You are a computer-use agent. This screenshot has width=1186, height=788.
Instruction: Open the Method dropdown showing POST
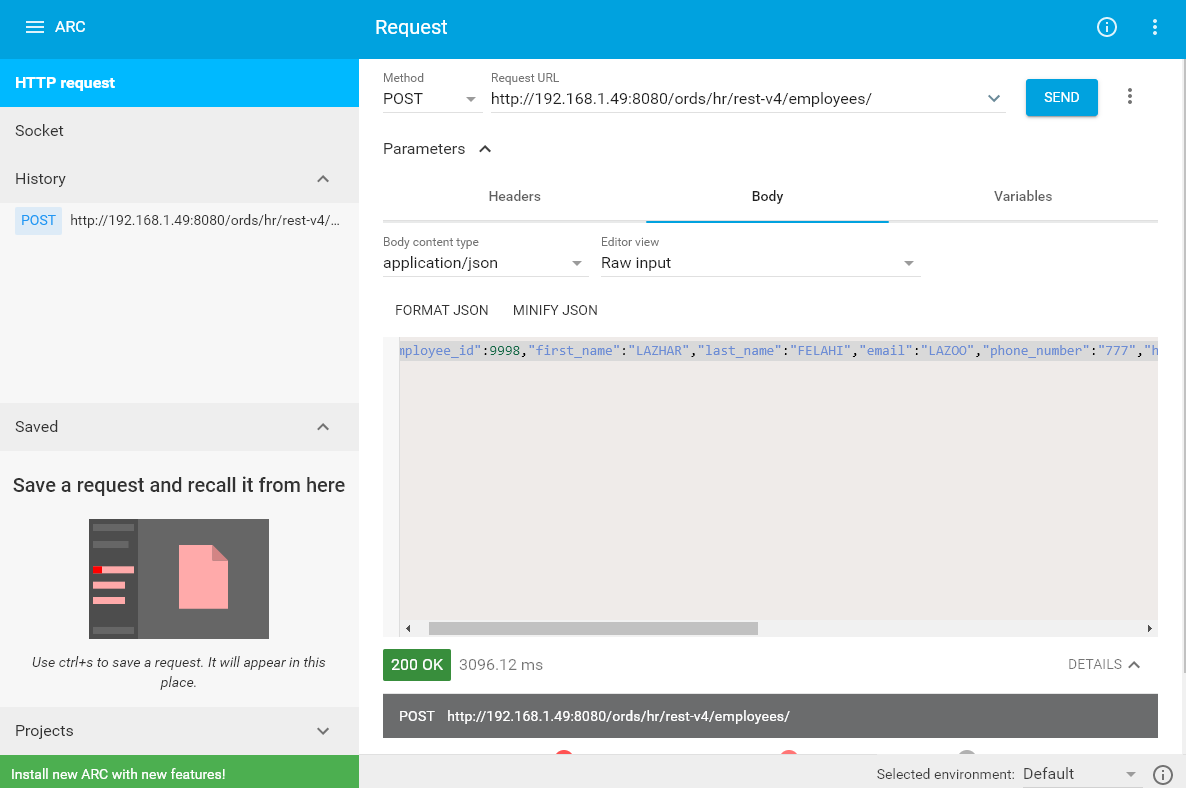click(x=431, y=99)
